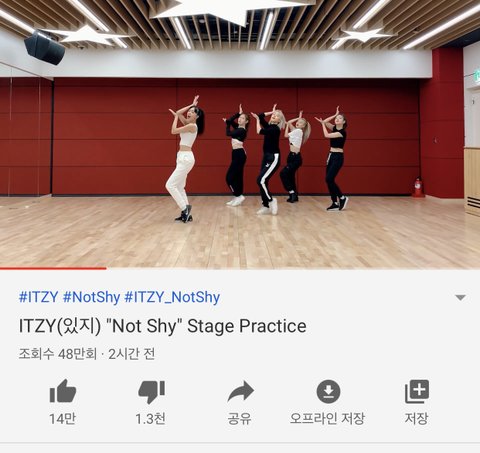The image size is (480, 453).
Task: Click the right end of red progress bar
Action: click(x=106, y=268)
